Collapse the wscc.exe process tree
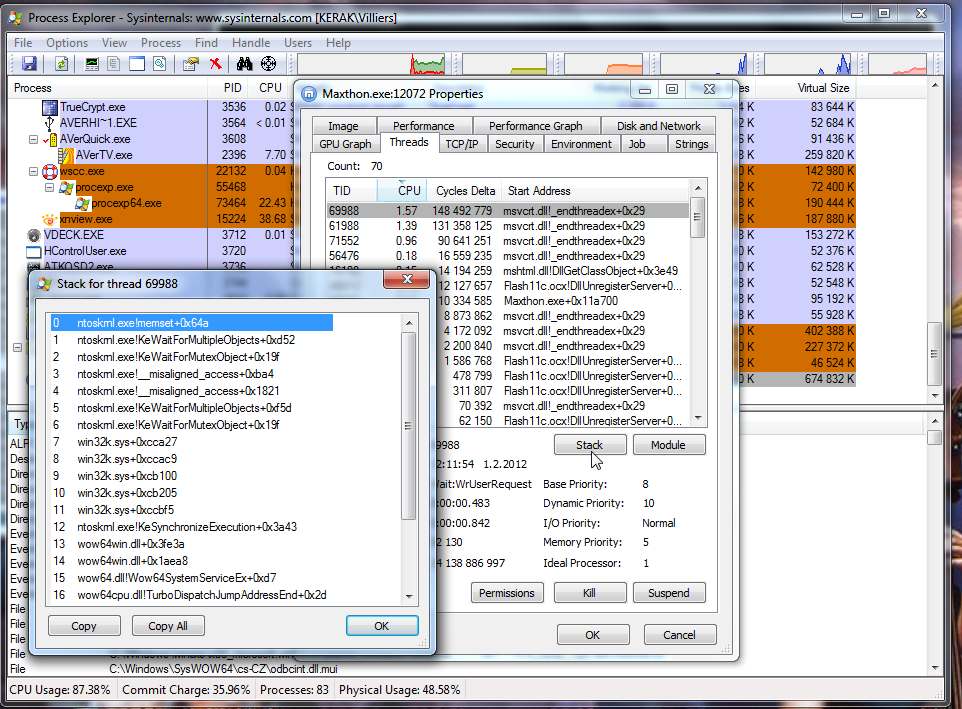Viewport: 962px width, 709px height. (33, 172)
